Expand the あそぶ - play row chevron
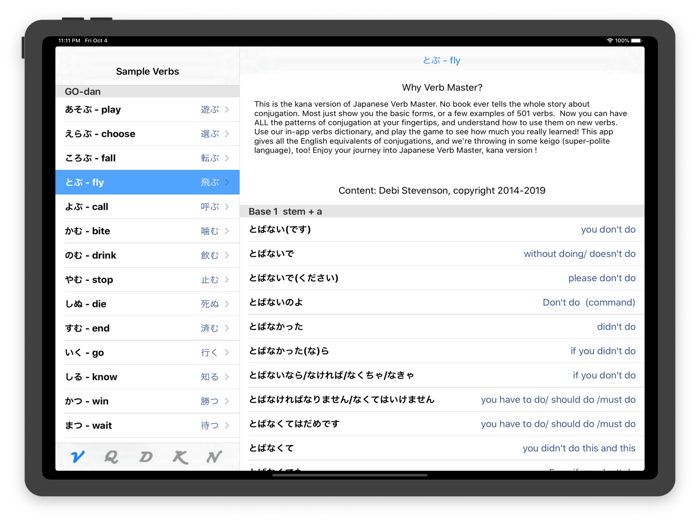 227,109
